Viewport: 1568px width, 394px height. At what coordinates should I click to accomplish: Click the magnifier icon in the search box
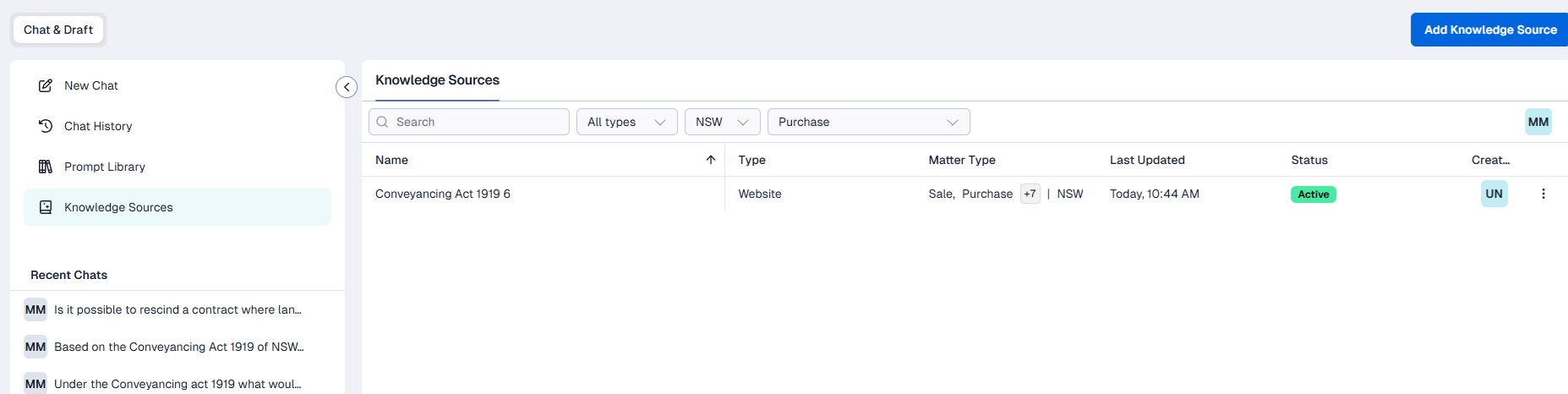(382, 122)
